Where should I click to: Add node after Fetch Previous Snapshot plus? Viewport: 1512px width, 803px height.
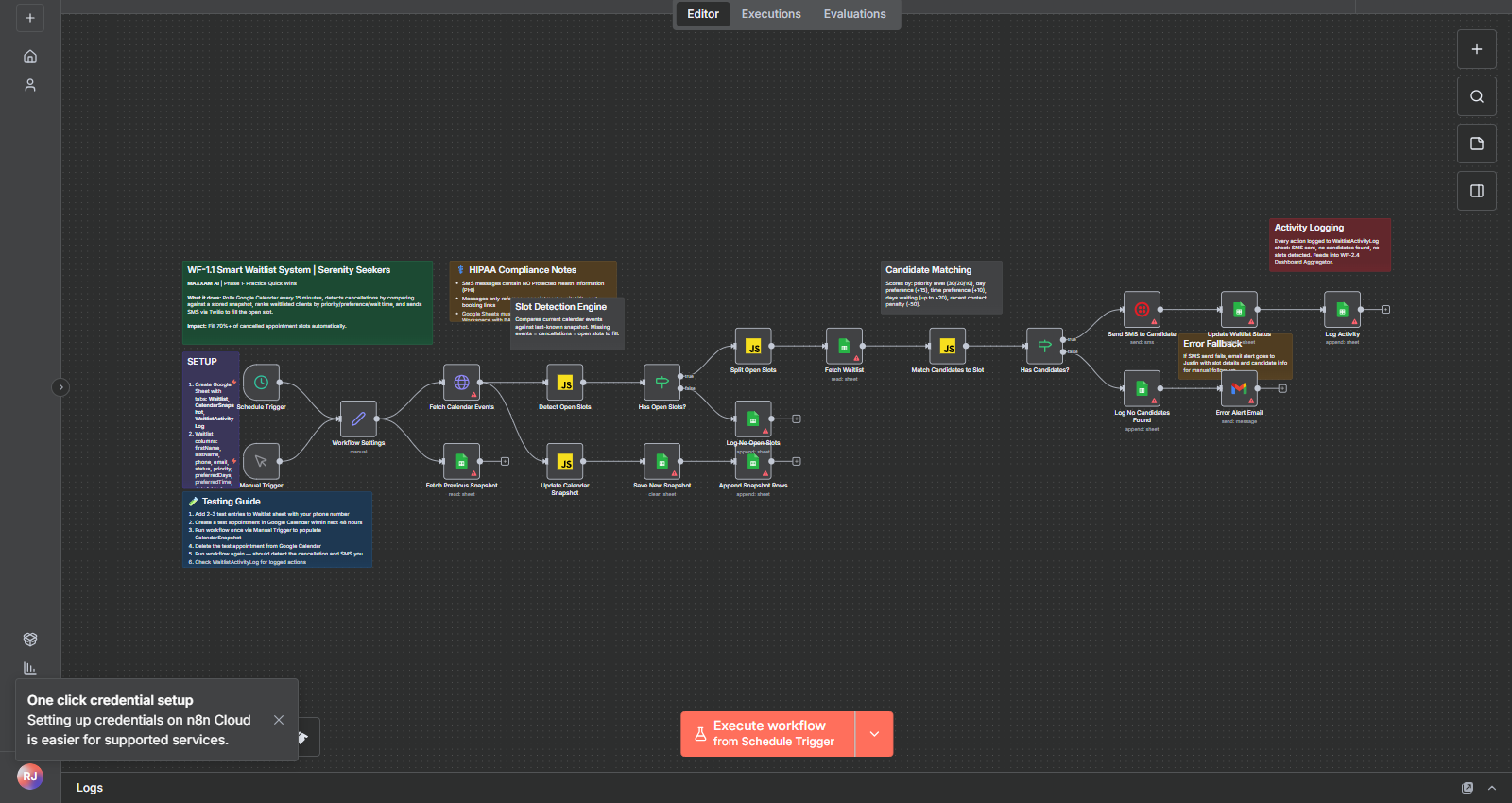pyautogui.click(x=505, y=461)
